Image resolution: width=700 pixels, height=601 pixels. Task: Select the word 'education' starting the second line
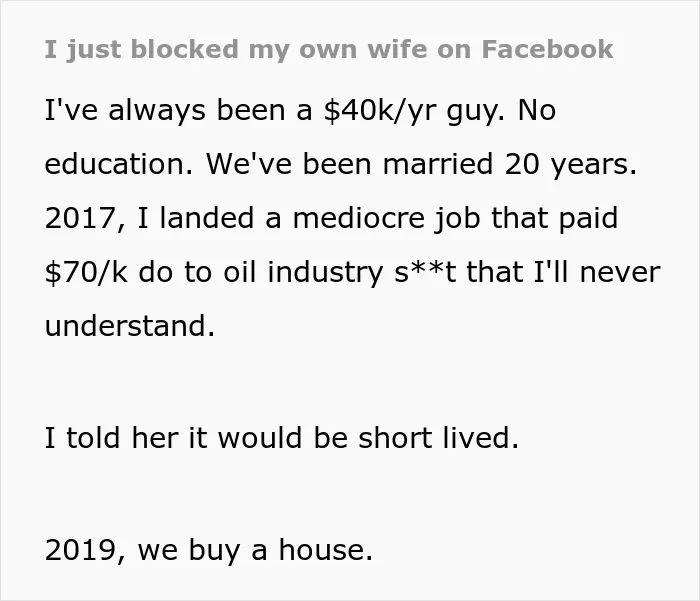114,164
